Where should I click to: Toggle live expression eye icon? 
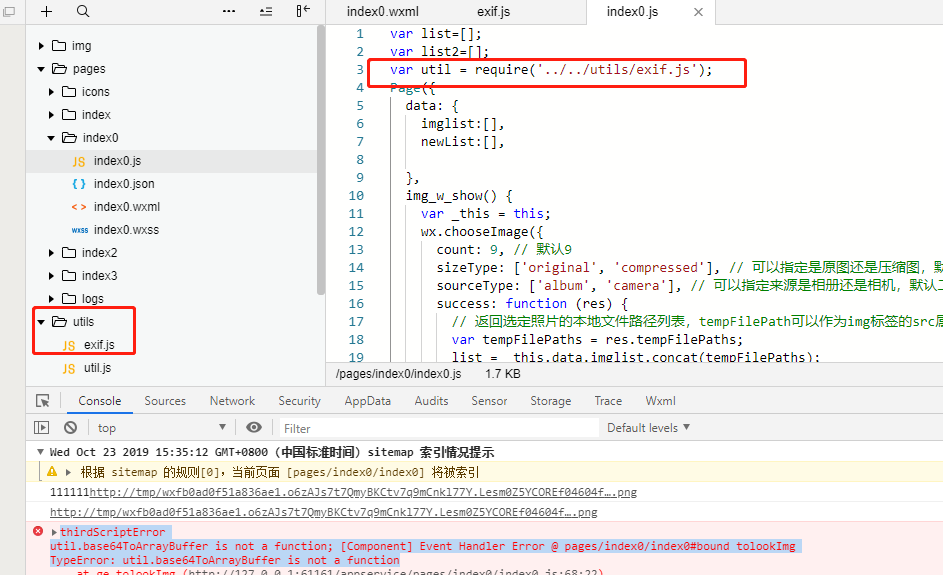tap(254, 427)
